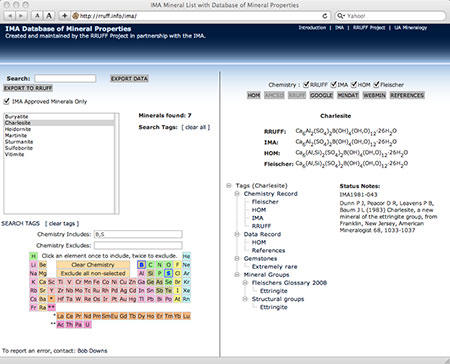The width and height of the screenshot is (450, 364).
Task: Select Uranium element U in actinide row
Action: pyautogui.click(x=87, y=325)
